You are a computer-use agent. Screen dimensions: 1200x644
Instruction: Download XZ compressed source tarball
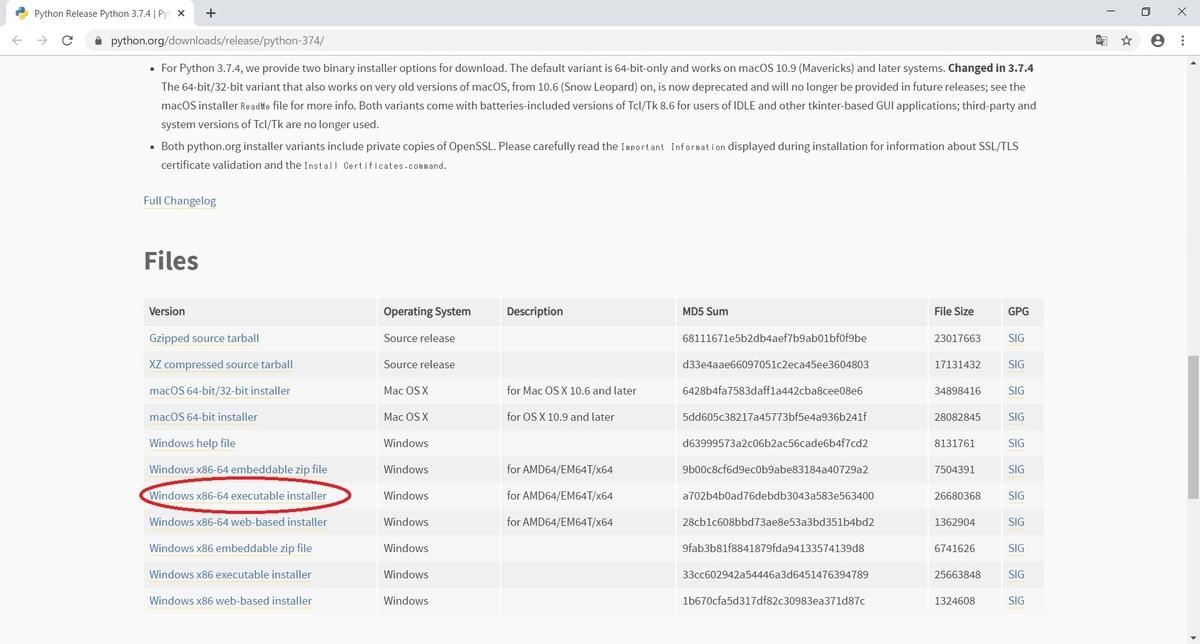point(221,365)
